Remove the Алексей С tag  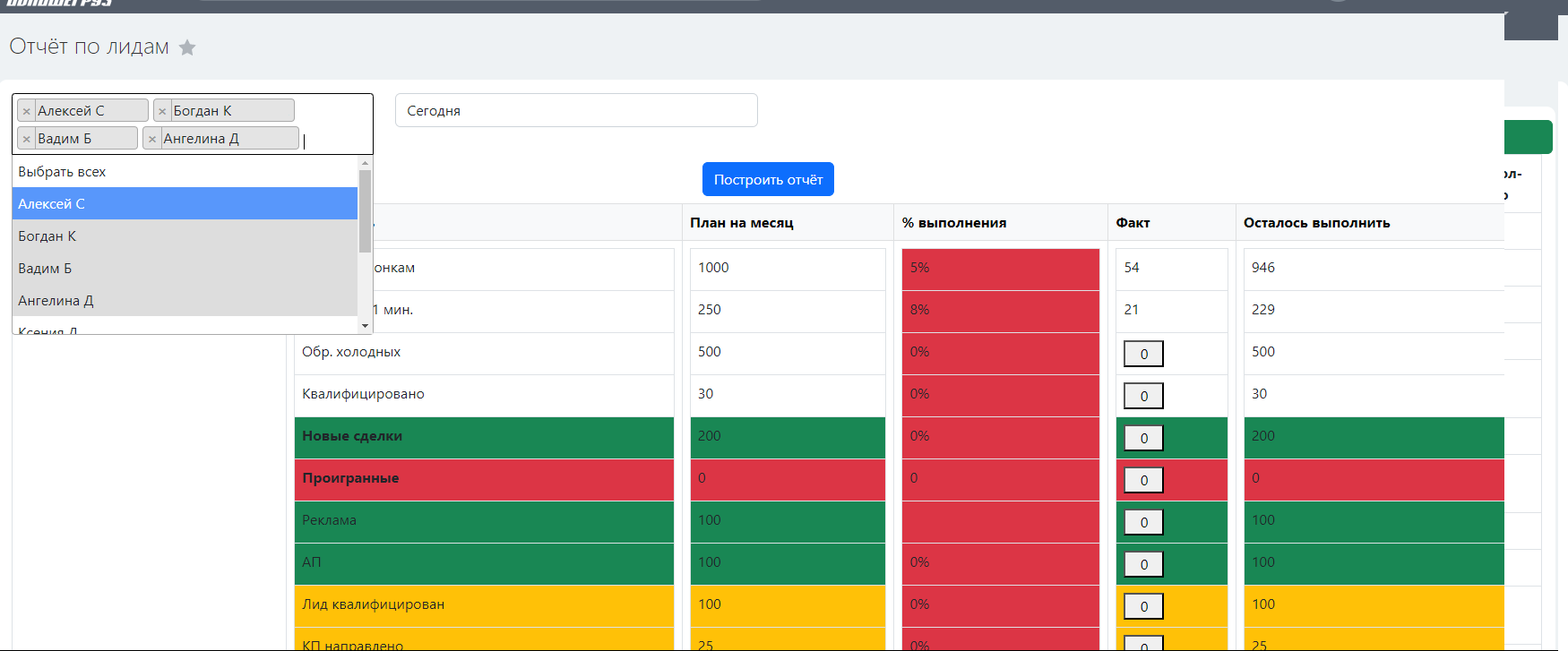[x=27, y=111]
